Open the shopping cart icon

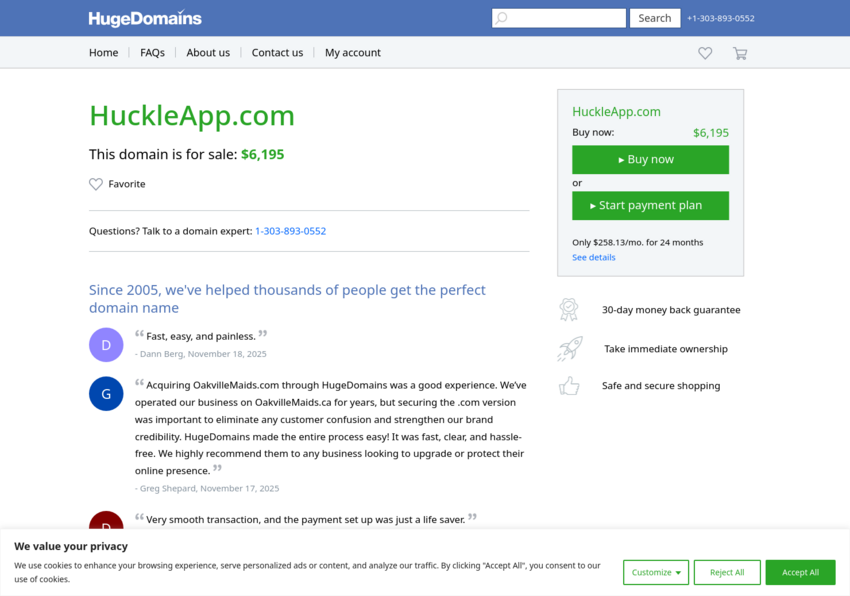coord(740,53)
